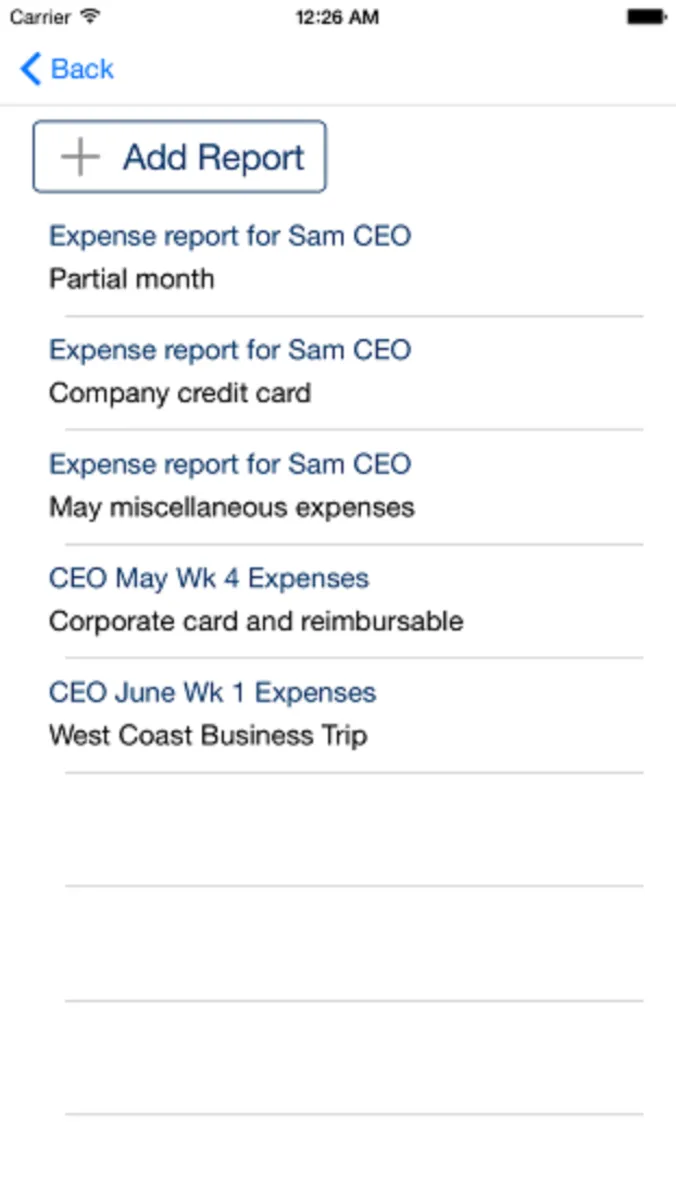This screenshot has width=676, height=1200.
Task: Open the "Partial month" report subtitle
Action: [132, 279]
